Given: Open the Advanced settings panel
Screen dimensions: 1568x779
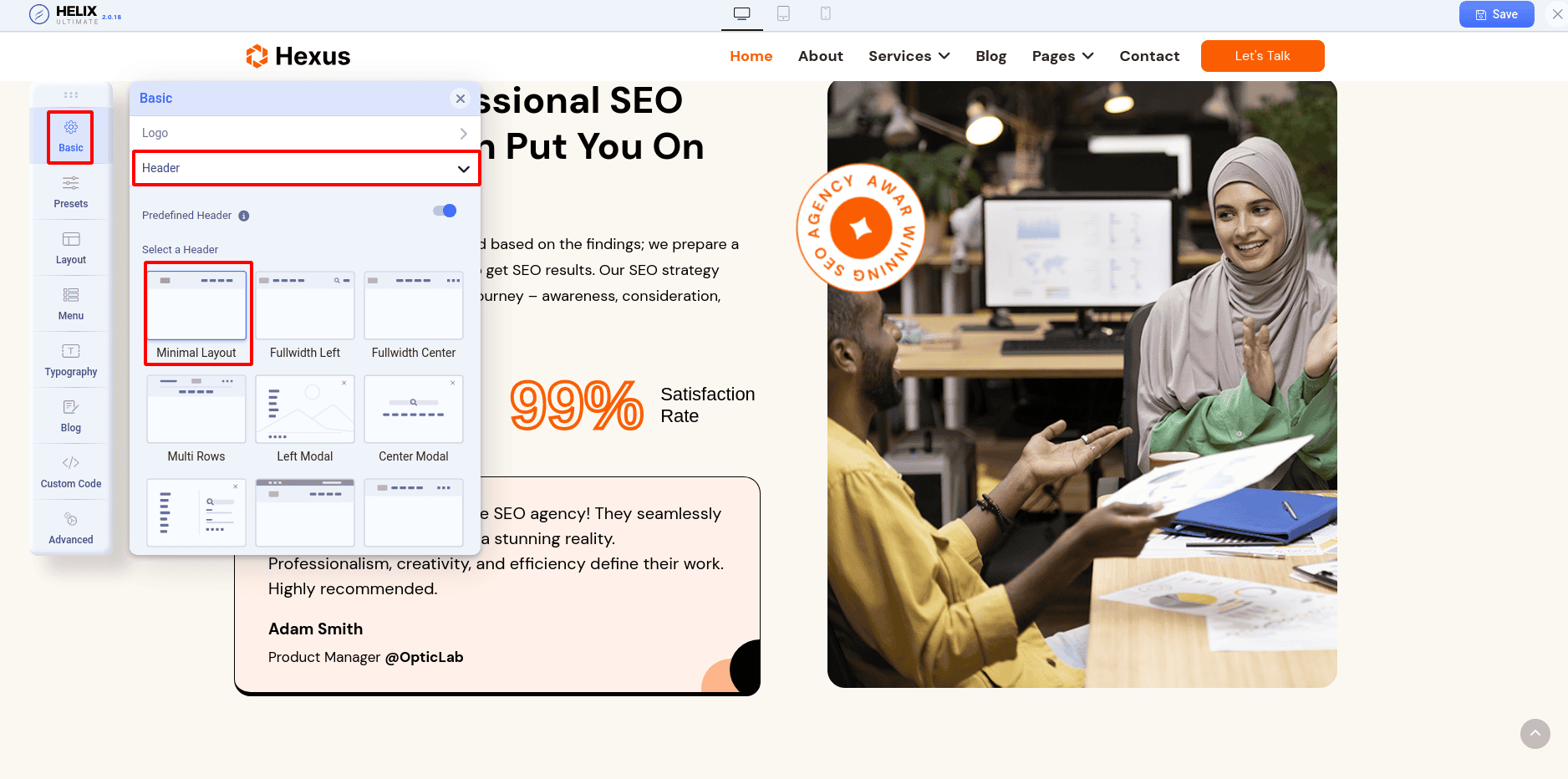Looking at the screenshot, I should [x=70, y=527].
